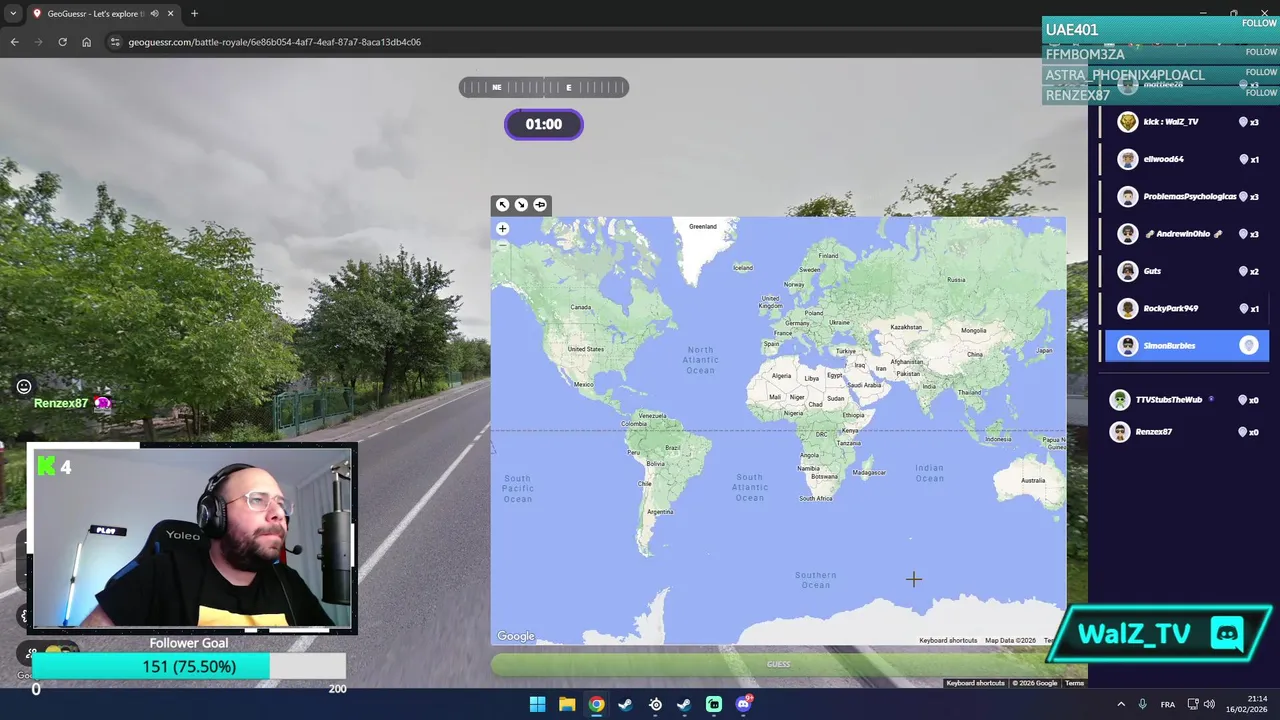Open the street view Terms link
Screen dimensions: 1280x720
(1074, 683)
